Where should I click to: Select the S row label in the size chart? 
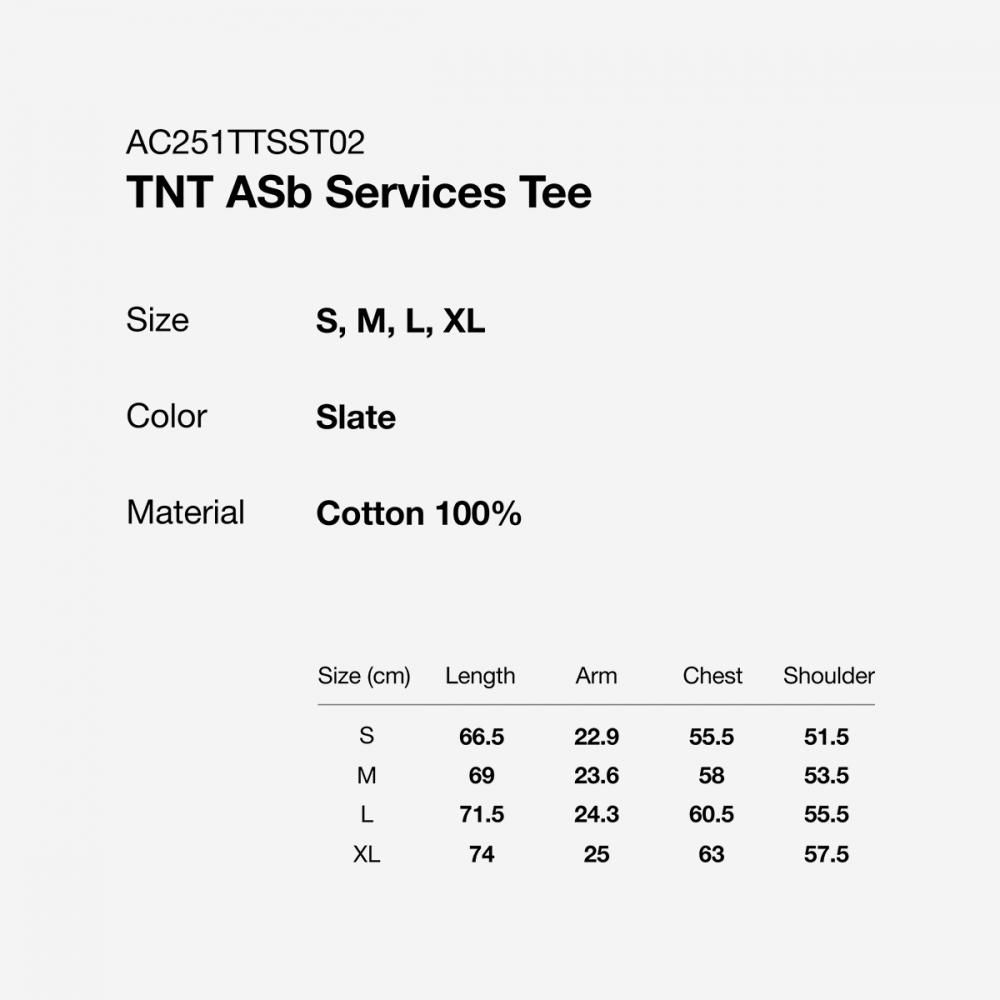point(366,736)
